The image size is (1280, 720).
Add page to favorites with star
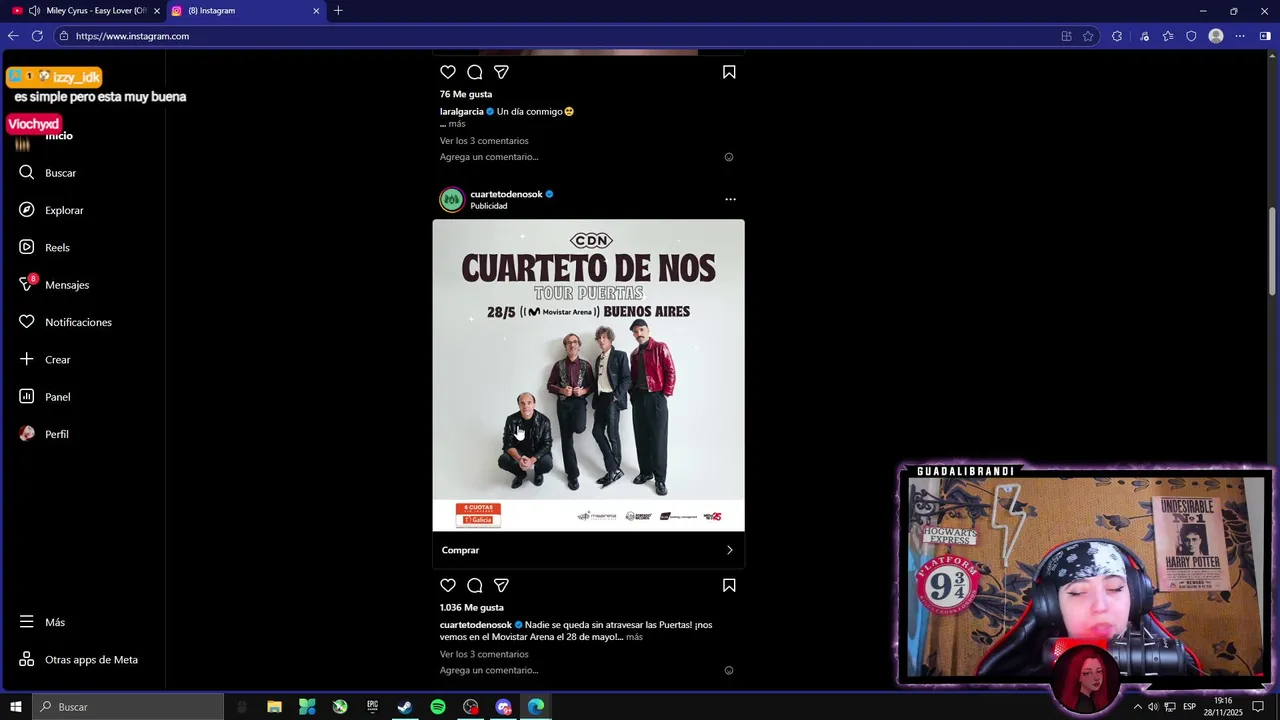[1088, 36]
